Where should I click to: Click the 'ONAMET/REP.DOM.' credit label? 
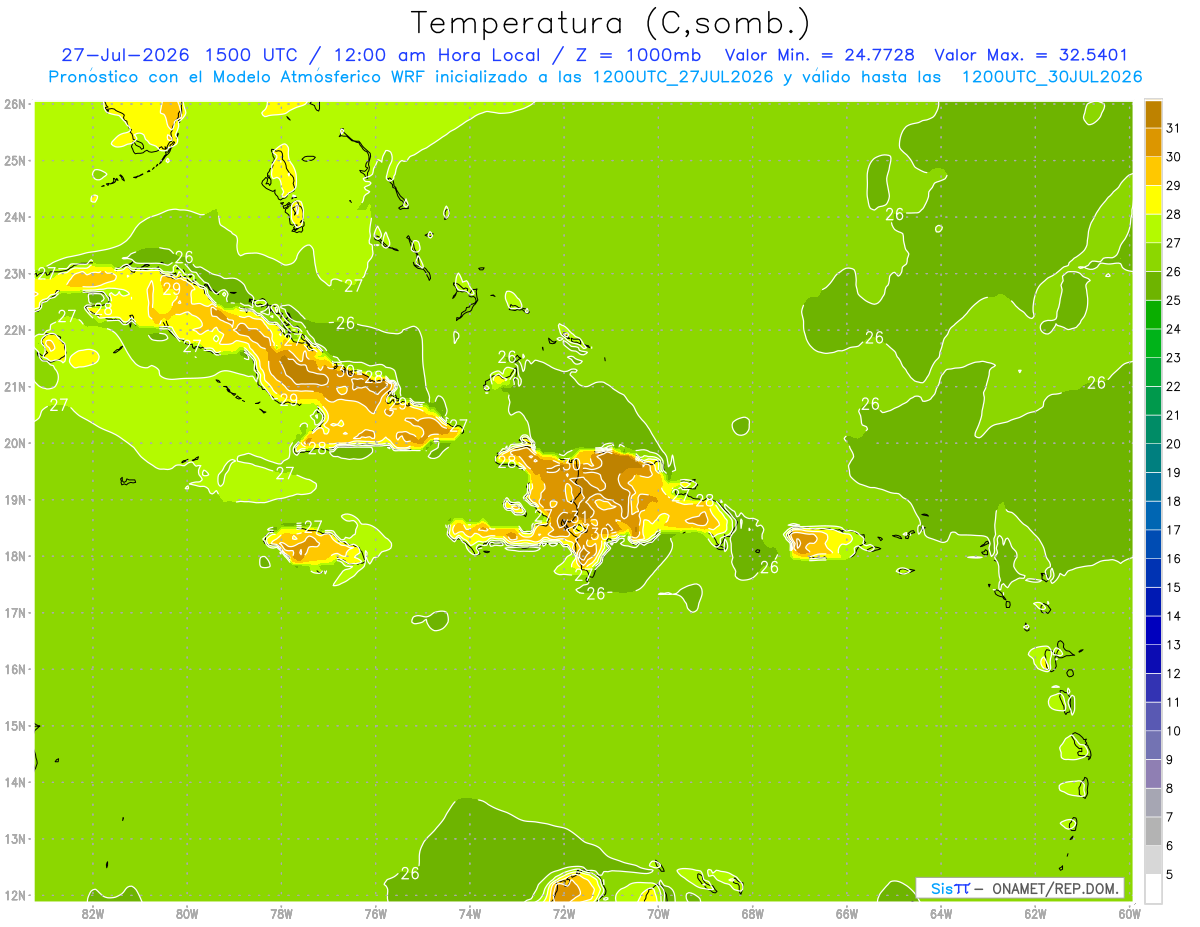point(1056,888)
